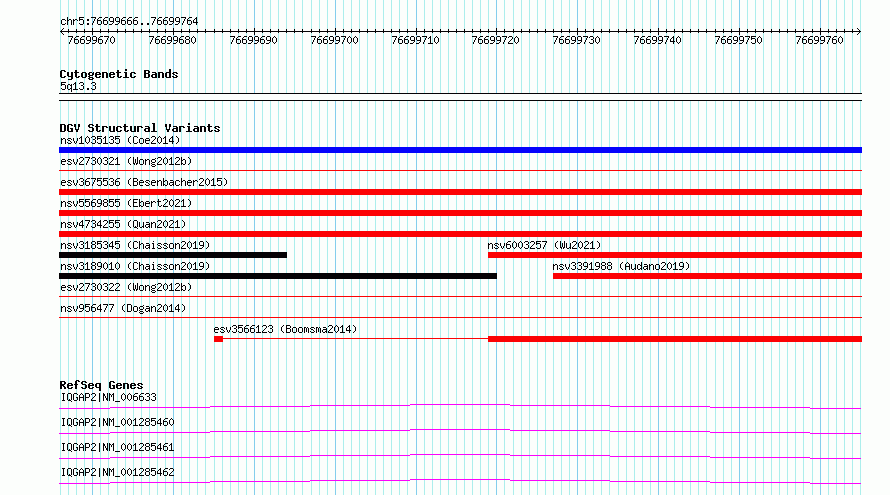Click the DGV Structural Variants track heading

(x=140, y=128)
